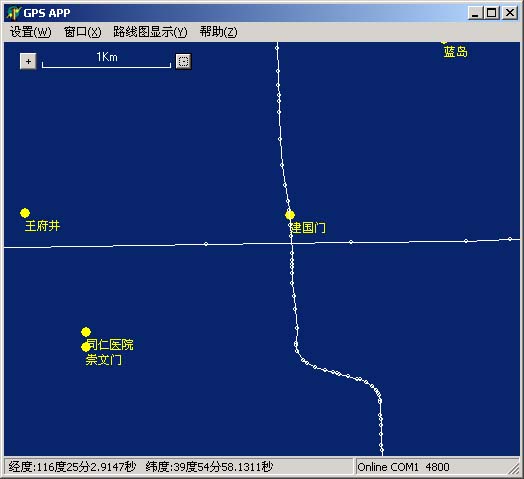This screenshot has width=524, height=479.
Task: Maximize the GPS APP window
Action: (492, 13)
